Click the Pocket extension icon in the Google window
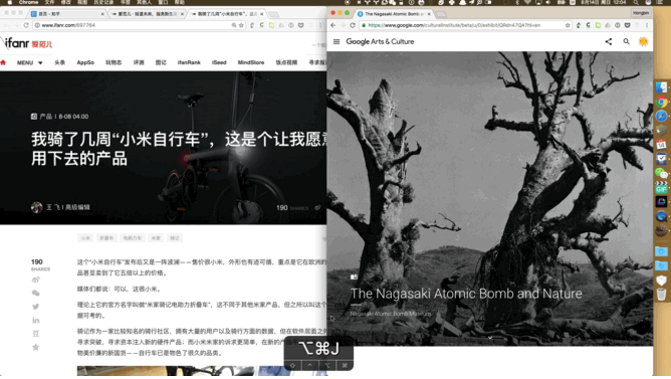Image resolution: width=671 pixels, height=379 pixels. [627, 25]
